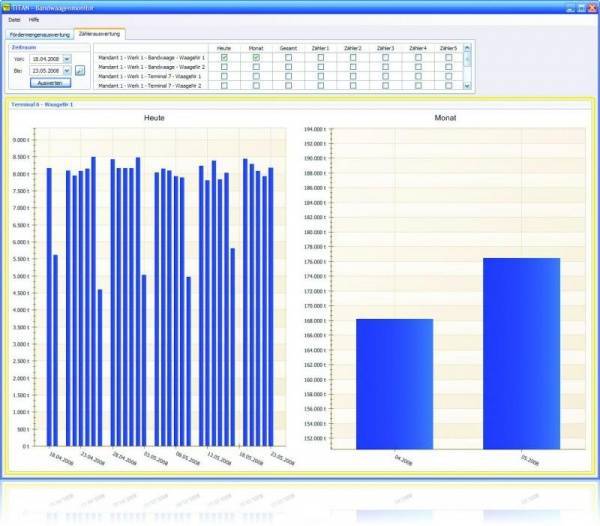Switch to the Fördermengenauswertung tab
Image resolution: width=600 pixels, height=526 pixels.
(x=38, y=34)
